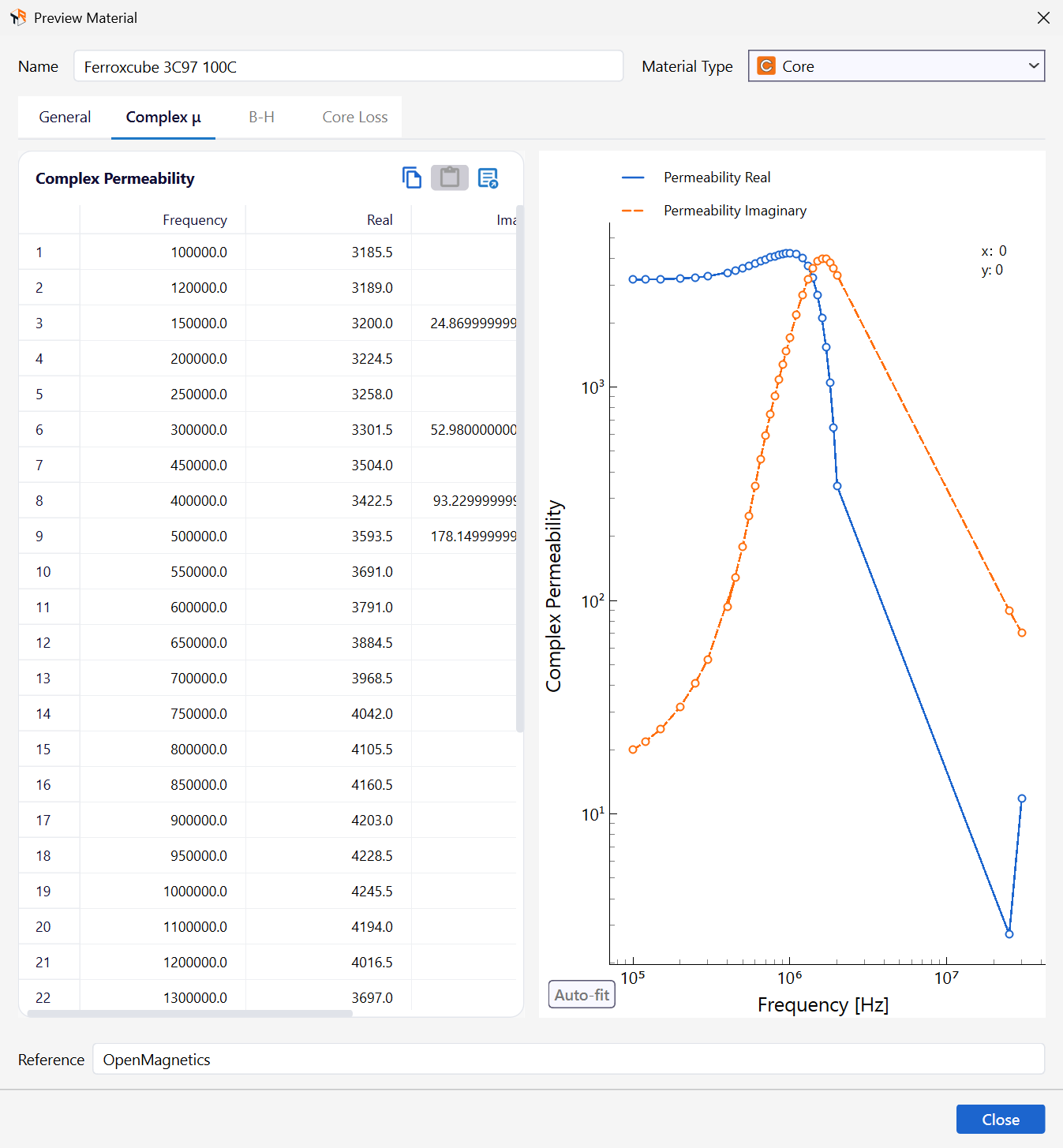Switch to the General tab
This screenshot has width=1063, height=1148.
tap(65, 118)
